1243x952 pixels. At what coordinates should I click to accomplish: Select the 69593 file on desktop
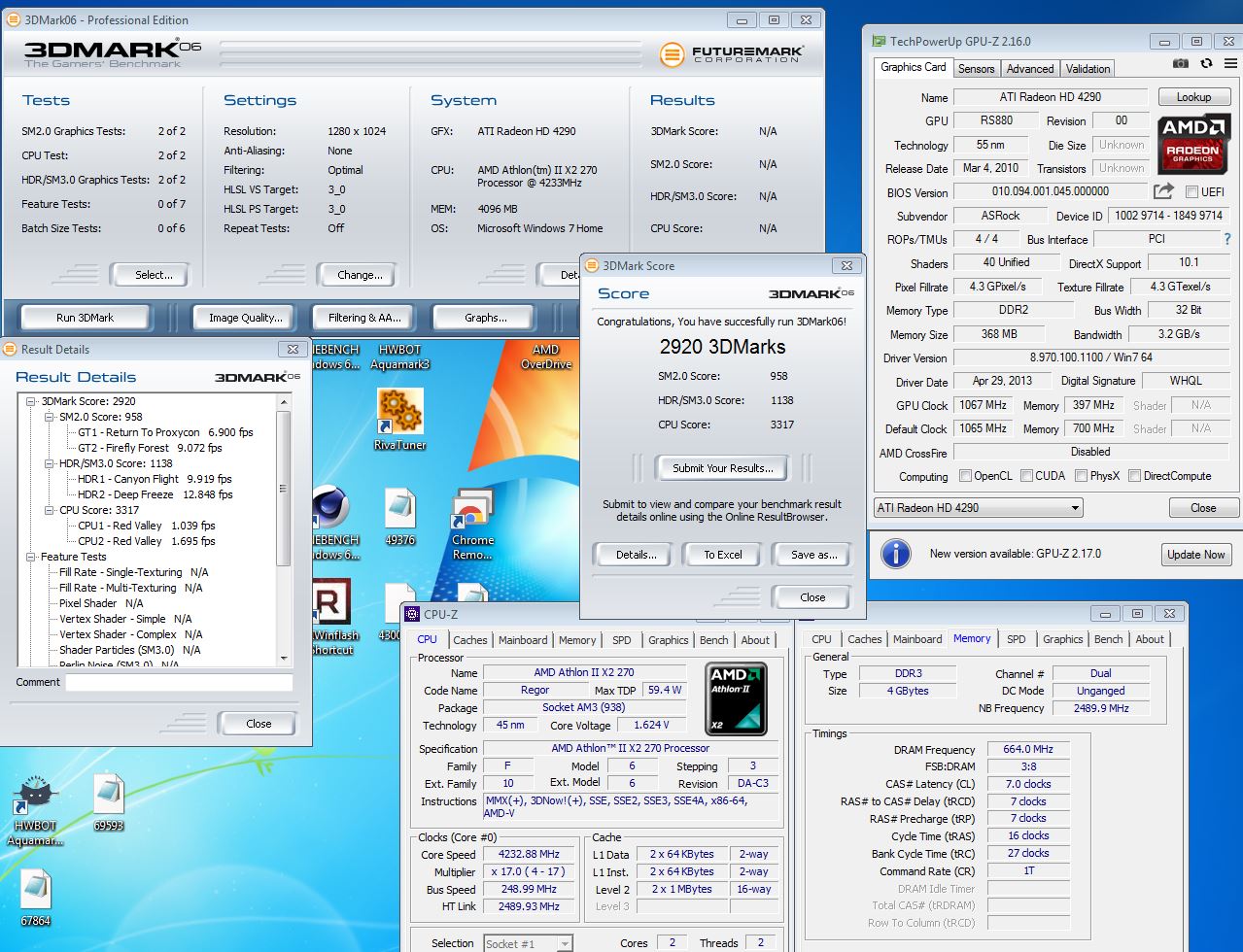click(x=108, y=802)
